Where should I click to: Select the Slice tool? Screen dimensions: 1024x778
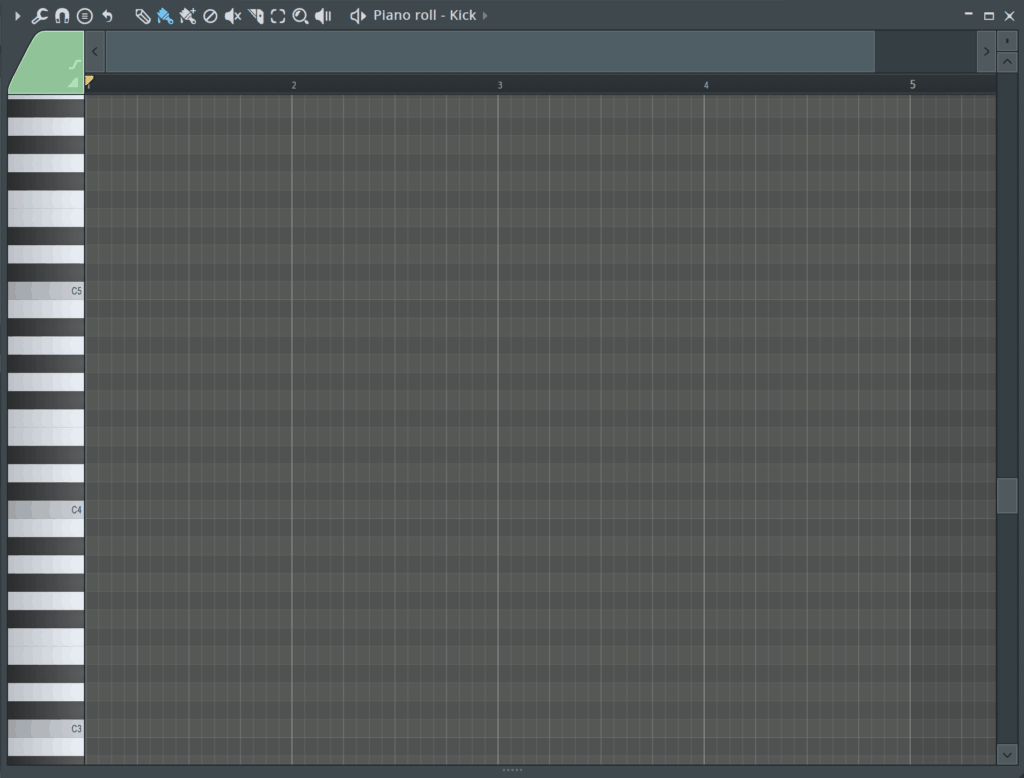click(x=253, y=15)
